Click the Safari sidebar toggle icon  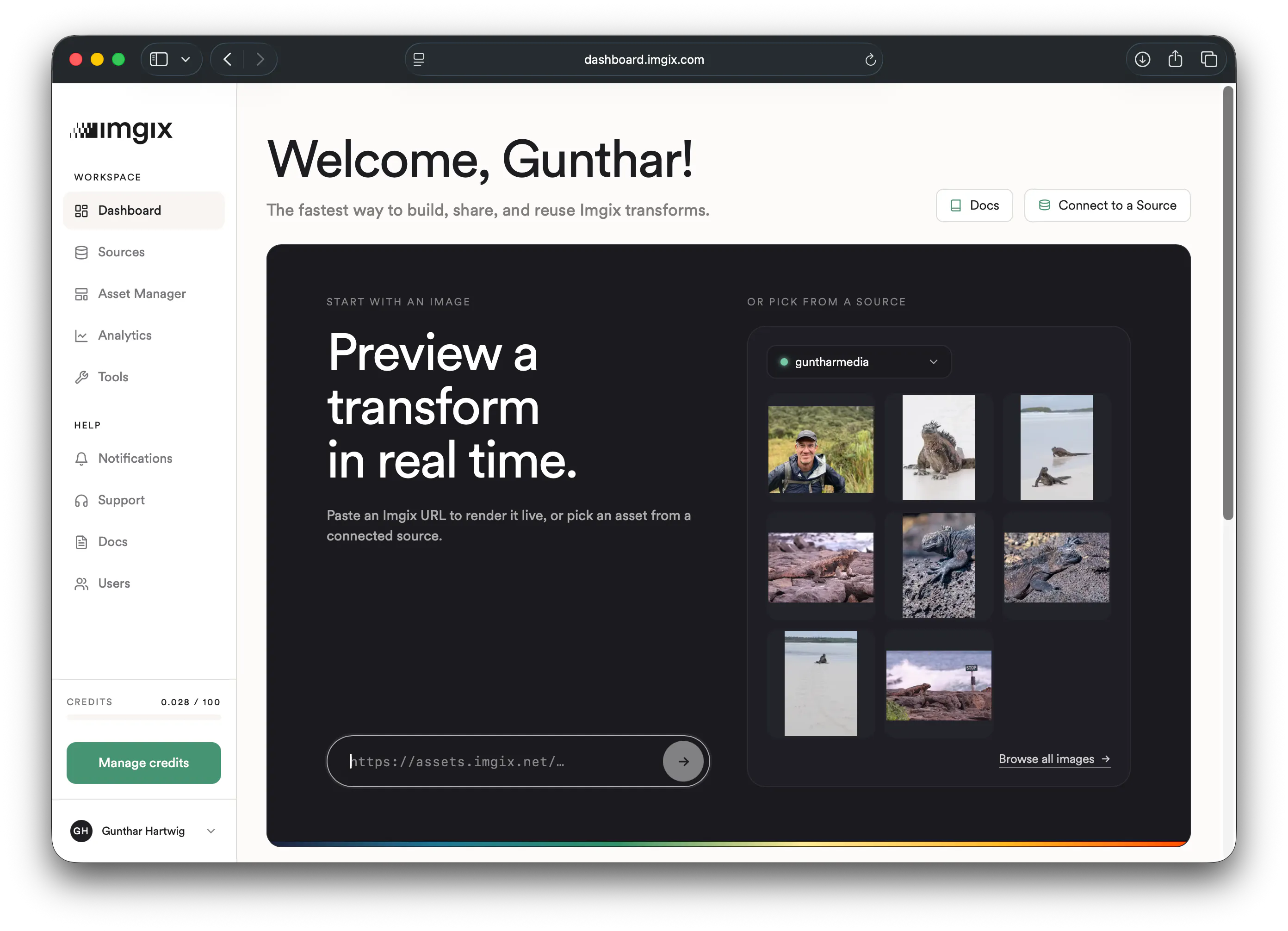coord(158,59)
